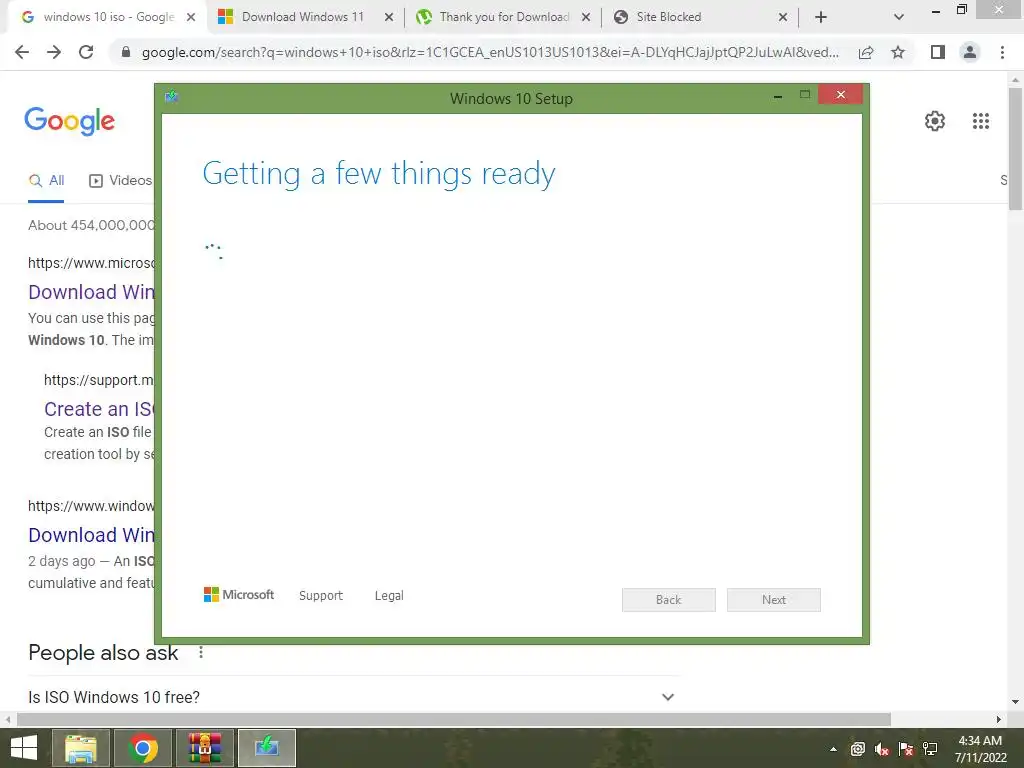
Task: Open first 'Download Win' result link
Action: pyautogui.click(x=91, y=292)
